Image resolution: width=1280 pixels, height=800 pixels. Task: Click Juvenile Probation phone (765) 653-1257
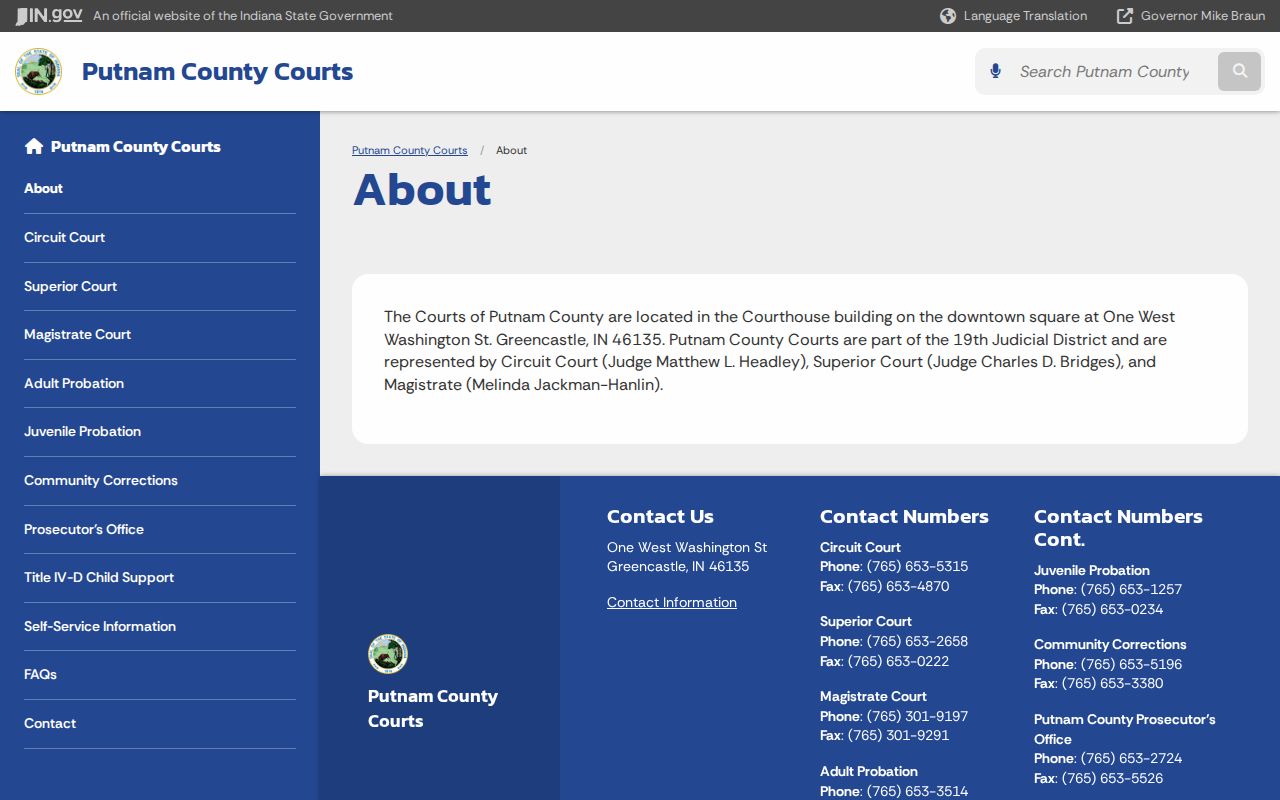point(1131,589)
